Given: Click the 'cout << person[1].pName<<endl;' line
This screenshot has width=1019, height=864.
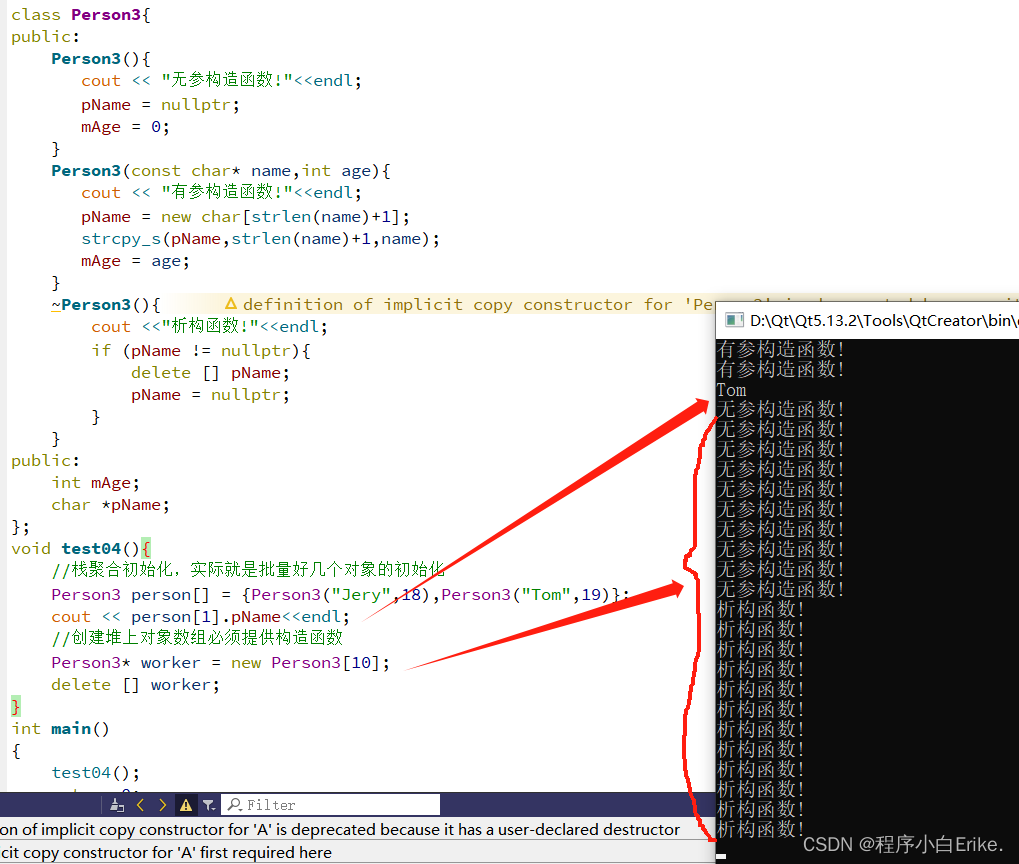Looking at the screenshot, I should pos(200,616).
